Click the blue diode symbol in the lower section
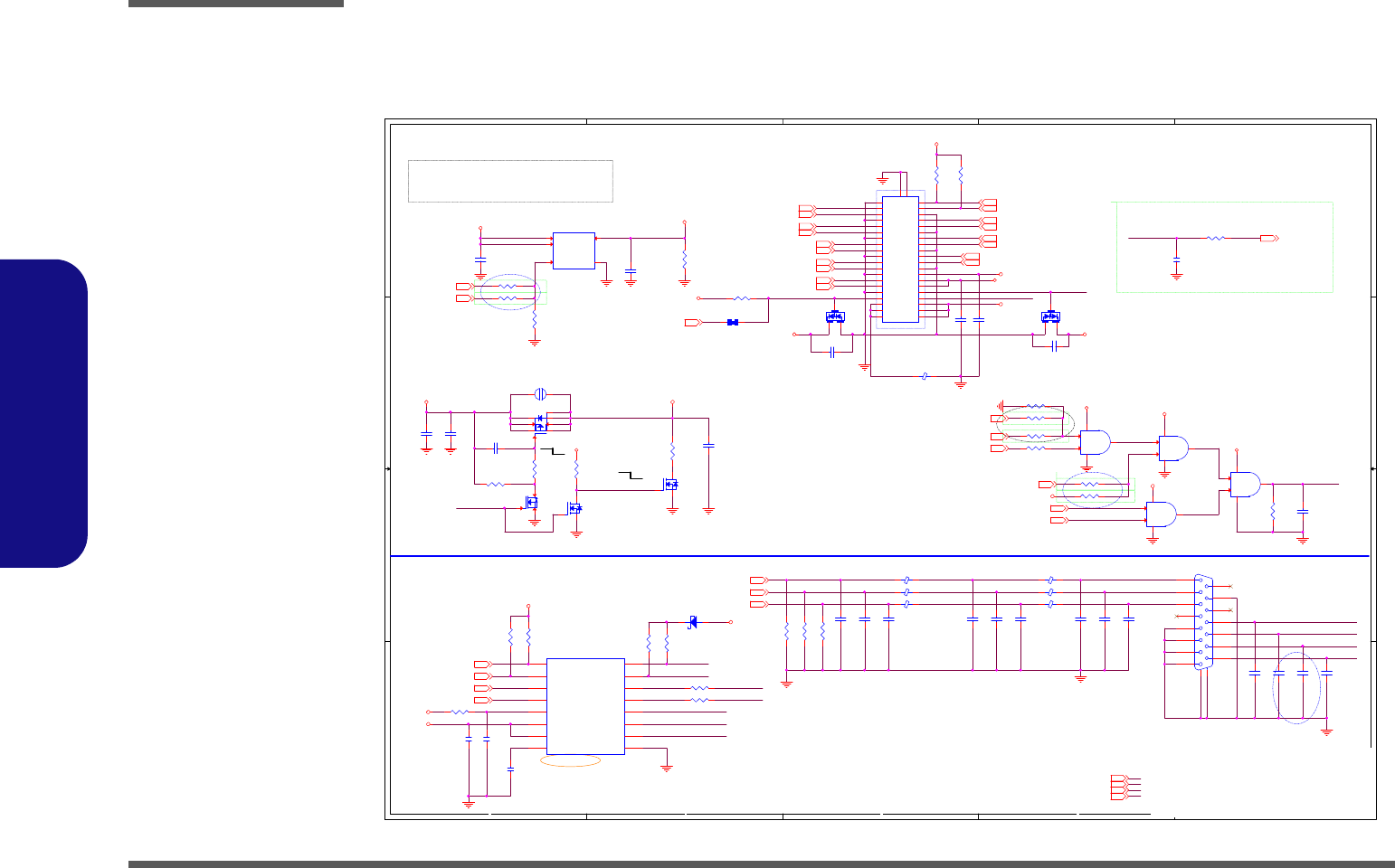Image resolution: width=1395 pixels, height=868 pixels. (693, 621)
